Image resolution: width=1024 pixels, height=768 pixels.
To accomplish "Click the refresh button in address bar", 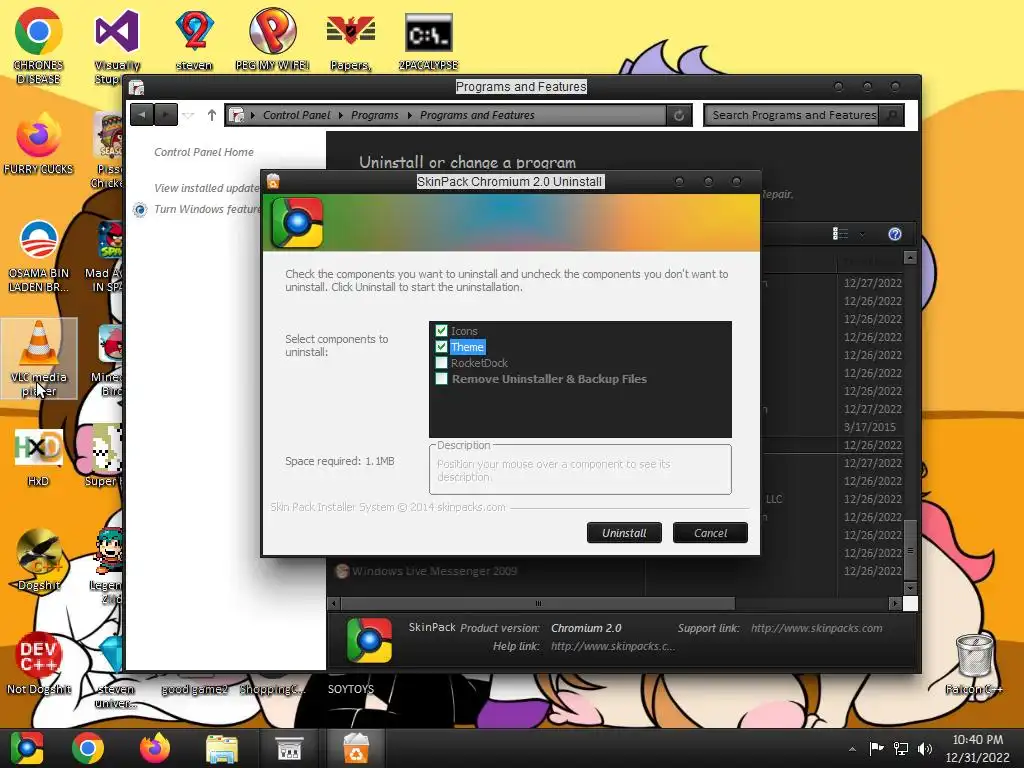I will pos(679,115).
